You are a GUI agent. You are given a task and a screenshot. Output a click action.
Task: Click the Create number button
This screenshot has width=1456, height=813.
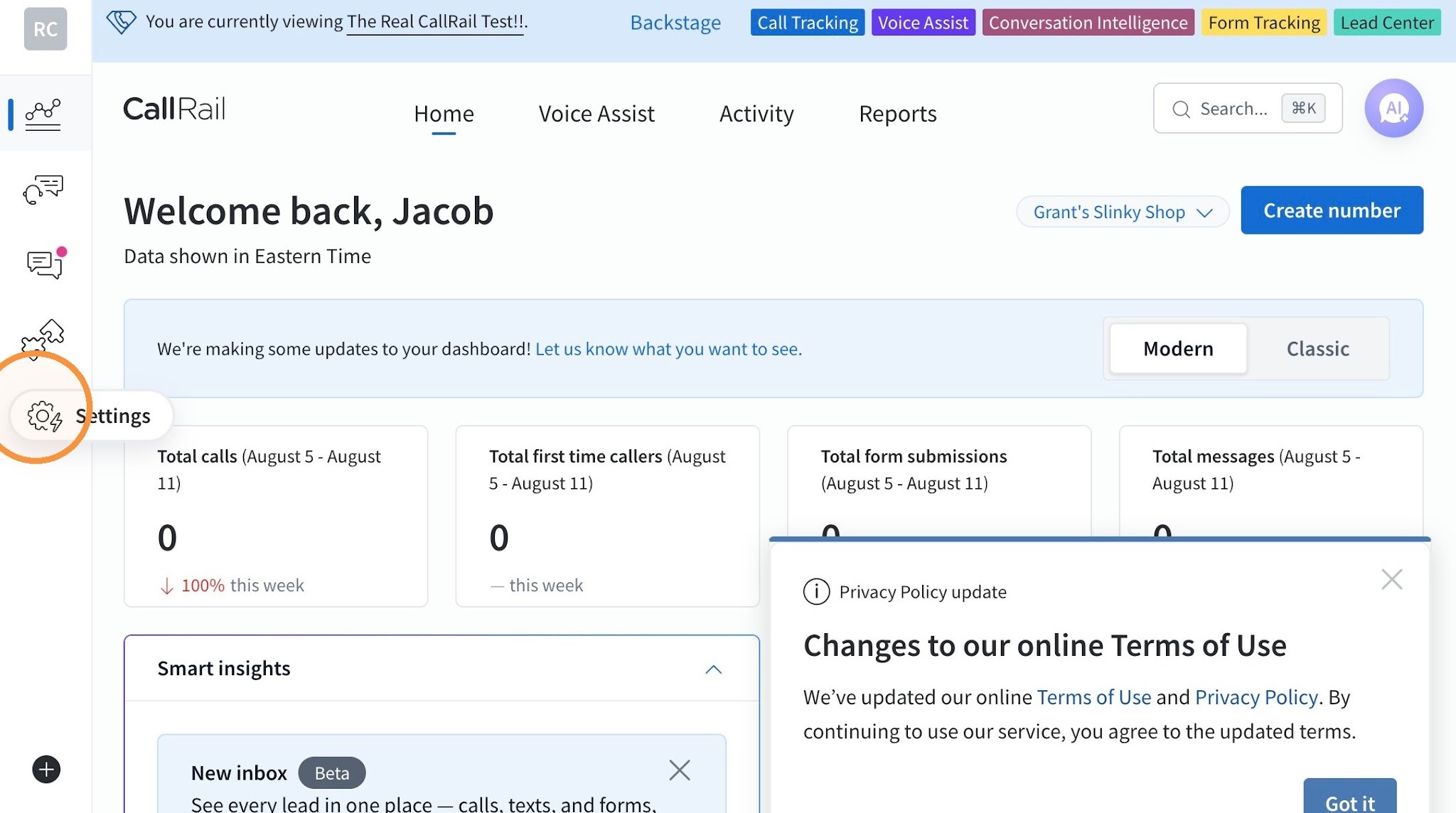[x=1332, y=210]
